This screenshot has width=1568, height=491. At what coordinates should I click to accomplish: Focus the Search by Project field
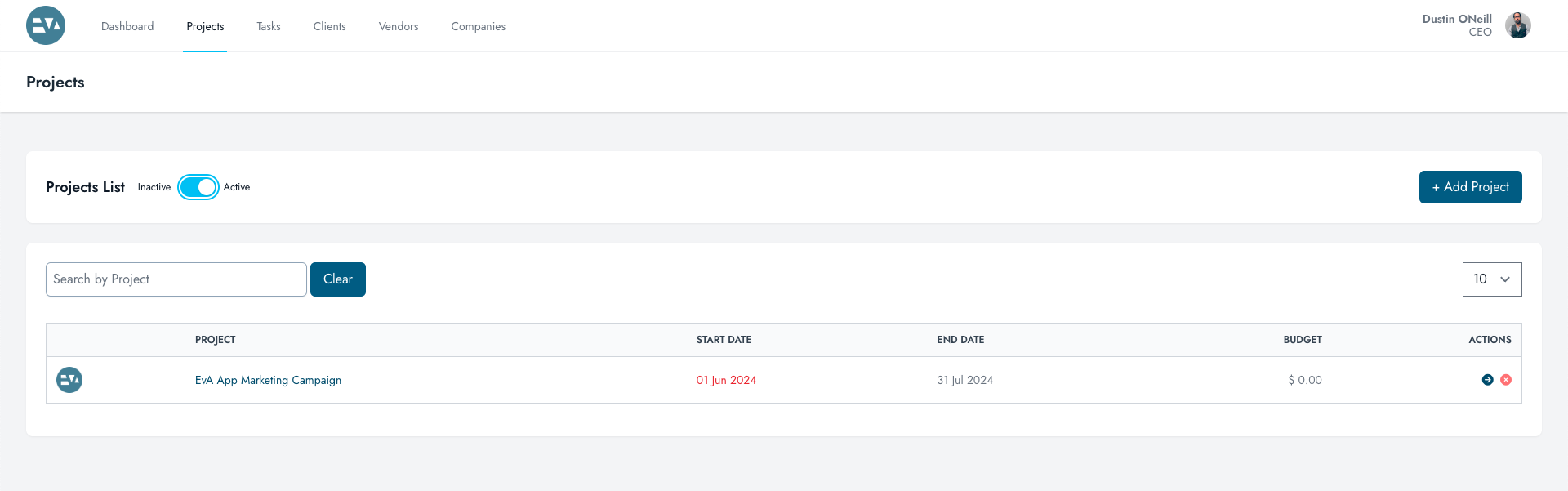pyautogui.click(x=176, y=279)
